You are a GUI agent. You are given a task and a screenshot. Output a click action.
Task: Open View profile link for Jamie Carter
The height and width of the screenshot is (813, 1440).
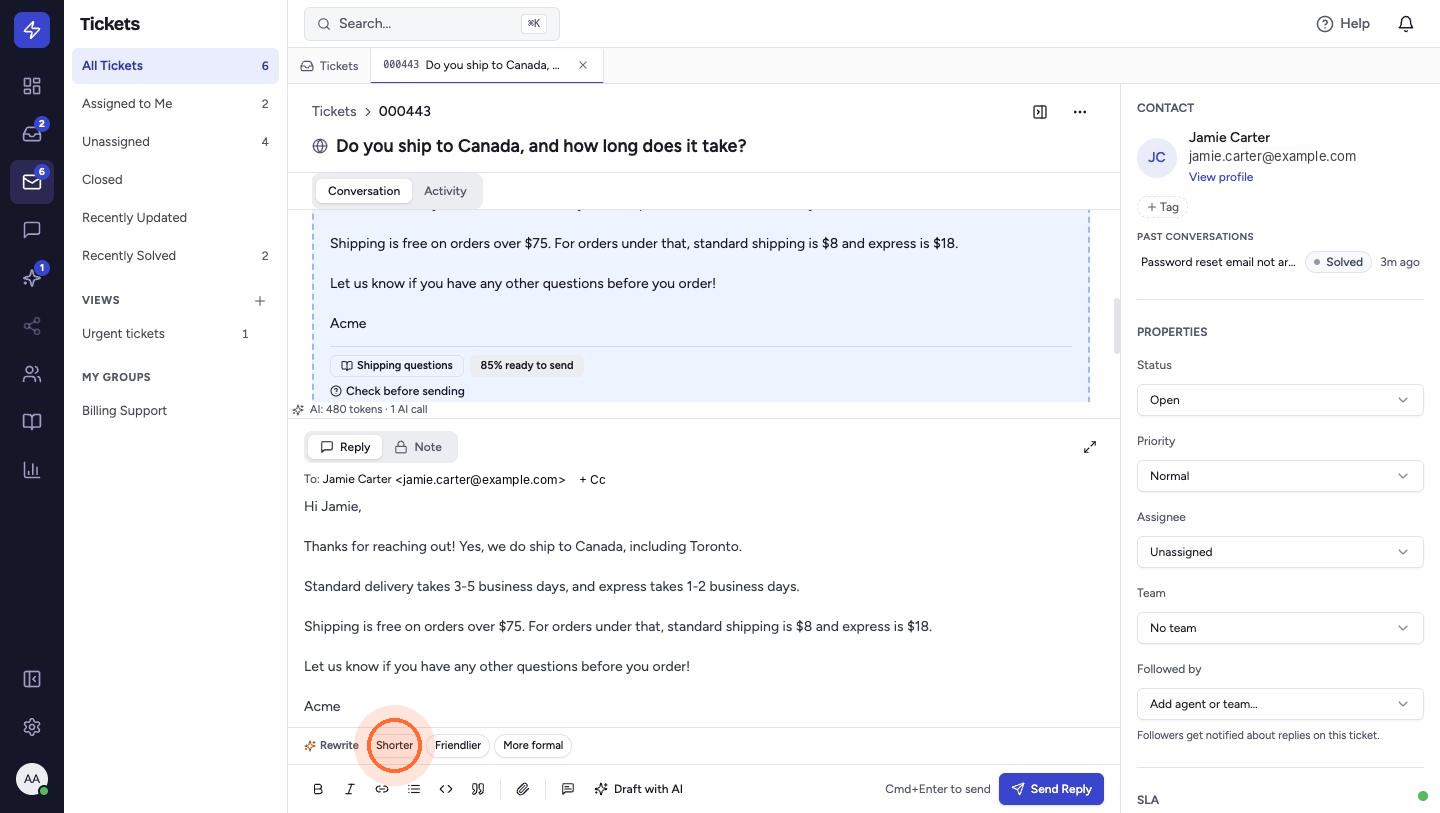(x=1221, y=177)
